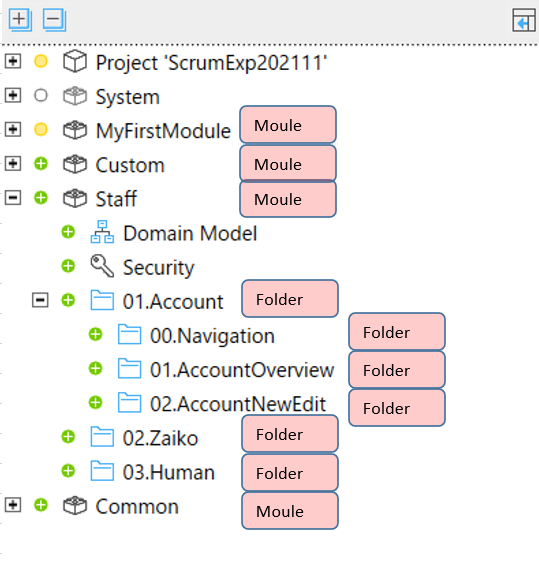539x561 pixels.
Task: Click the Folder label next to 02.AccountNewEdit
Action: [397, 408]
